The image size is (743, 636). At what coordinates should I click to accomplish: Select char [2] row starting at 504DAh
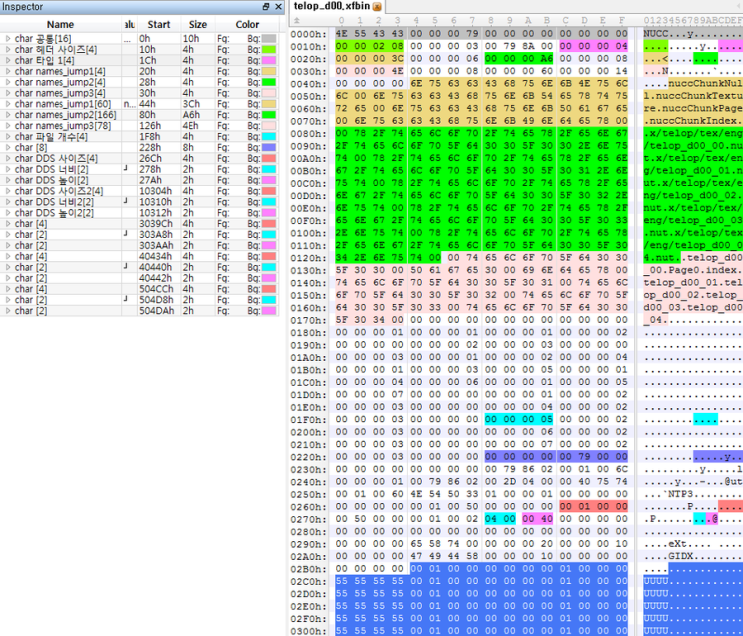[139, 311]
